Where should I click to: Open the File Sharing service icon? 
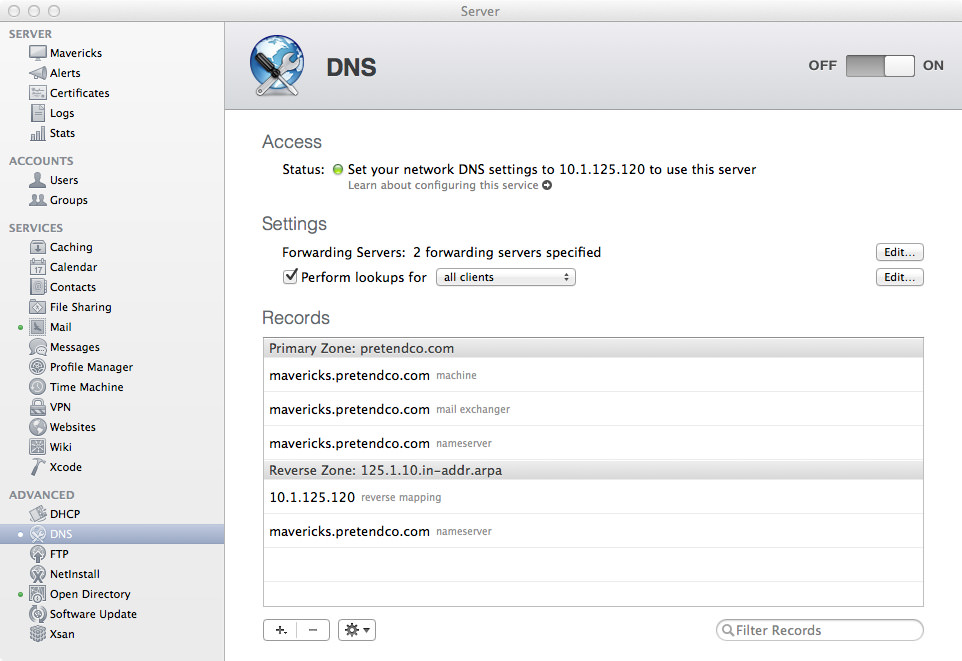click(37, 307)
